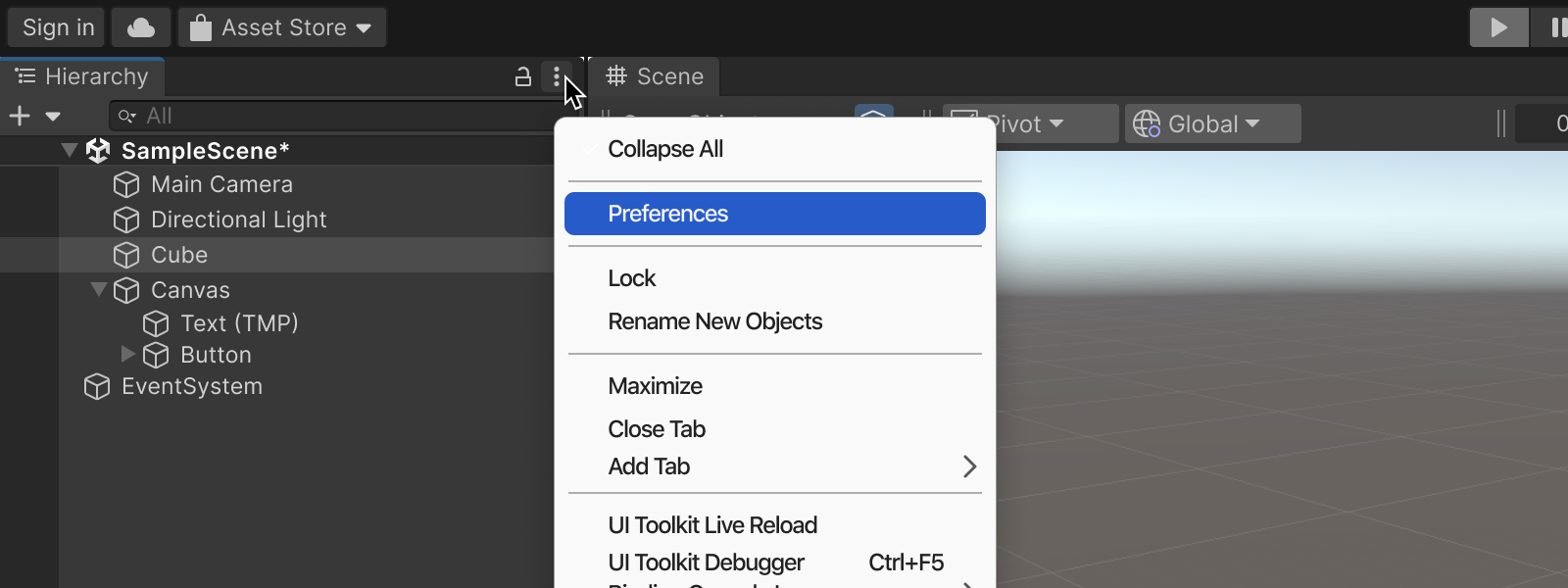Image resolution: width=1568 pixels, height=588 pixels.
Task: Click the Unity icon beside SampleScene
Action: click(98, 151)
